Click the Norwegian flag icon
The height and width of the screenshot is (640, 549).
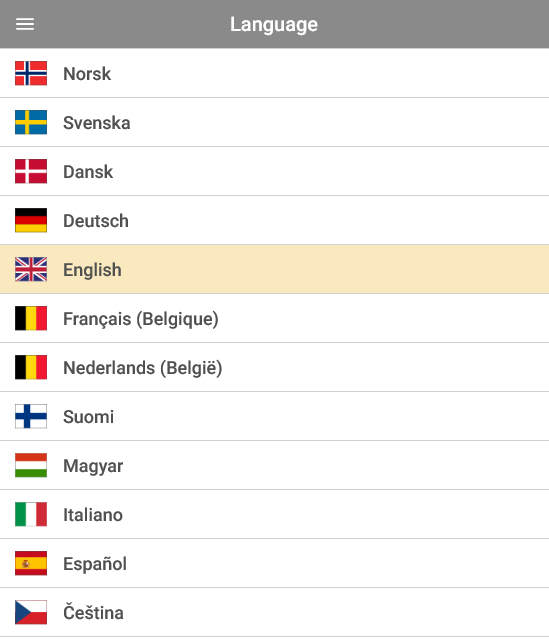pyautogui.click(x=31, y=73)
